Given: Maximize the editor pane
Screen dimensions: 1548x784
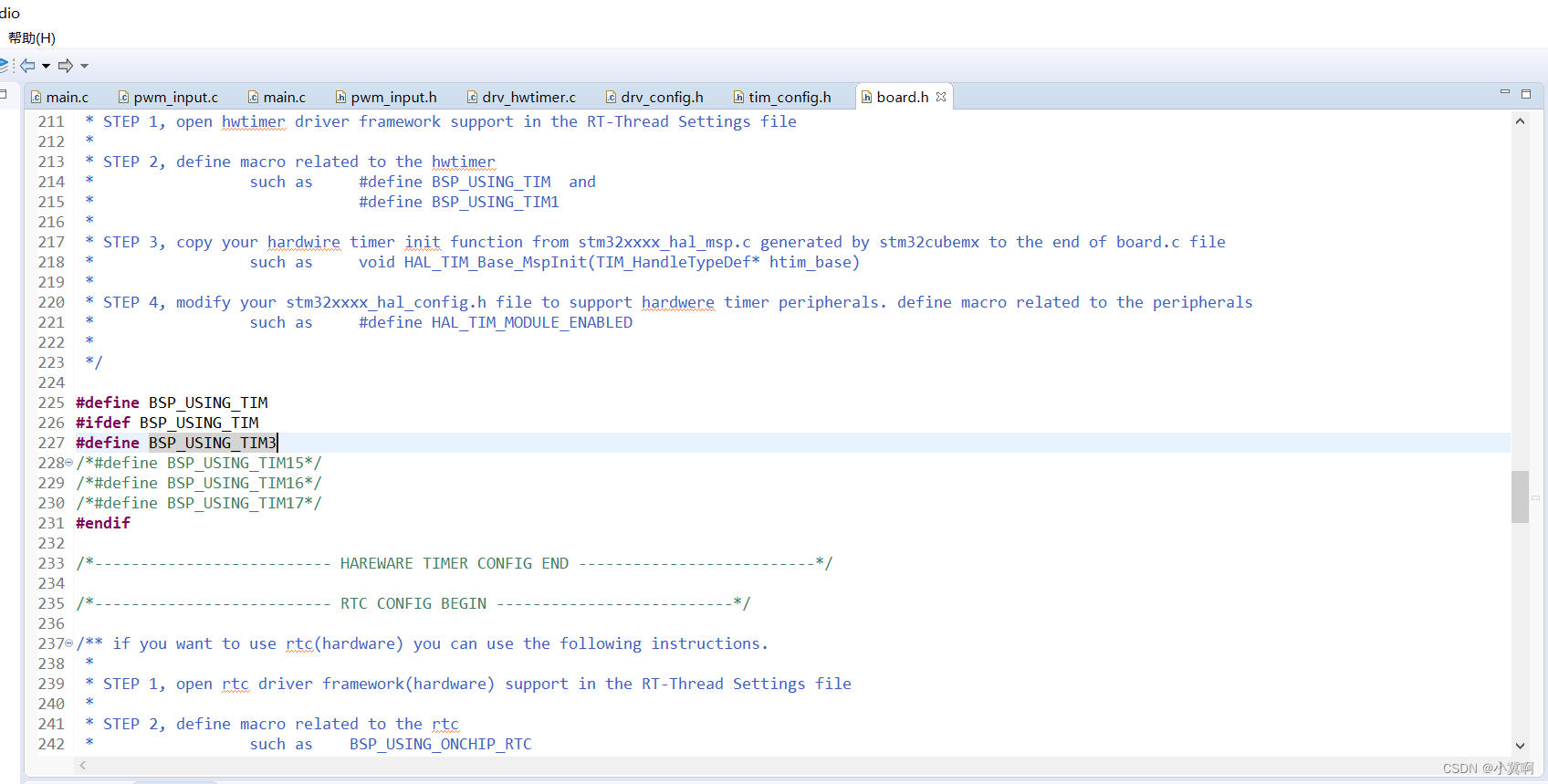Looking at the screenshot, I should coord(1526,93).
